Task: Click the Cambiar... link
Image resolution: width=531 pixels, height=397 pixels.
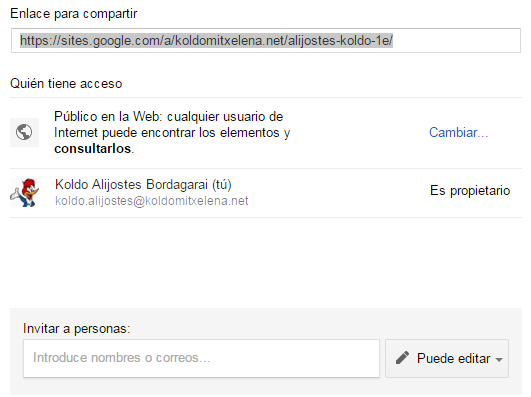Action: (x=459, y=132)
